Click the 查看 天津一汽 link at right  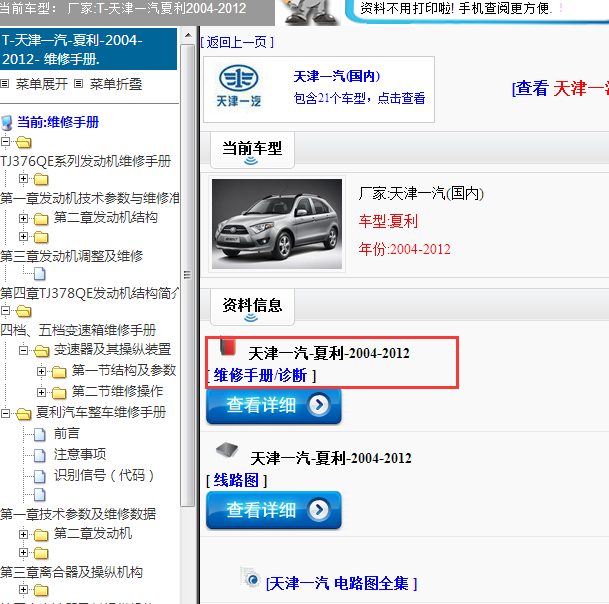560,89
